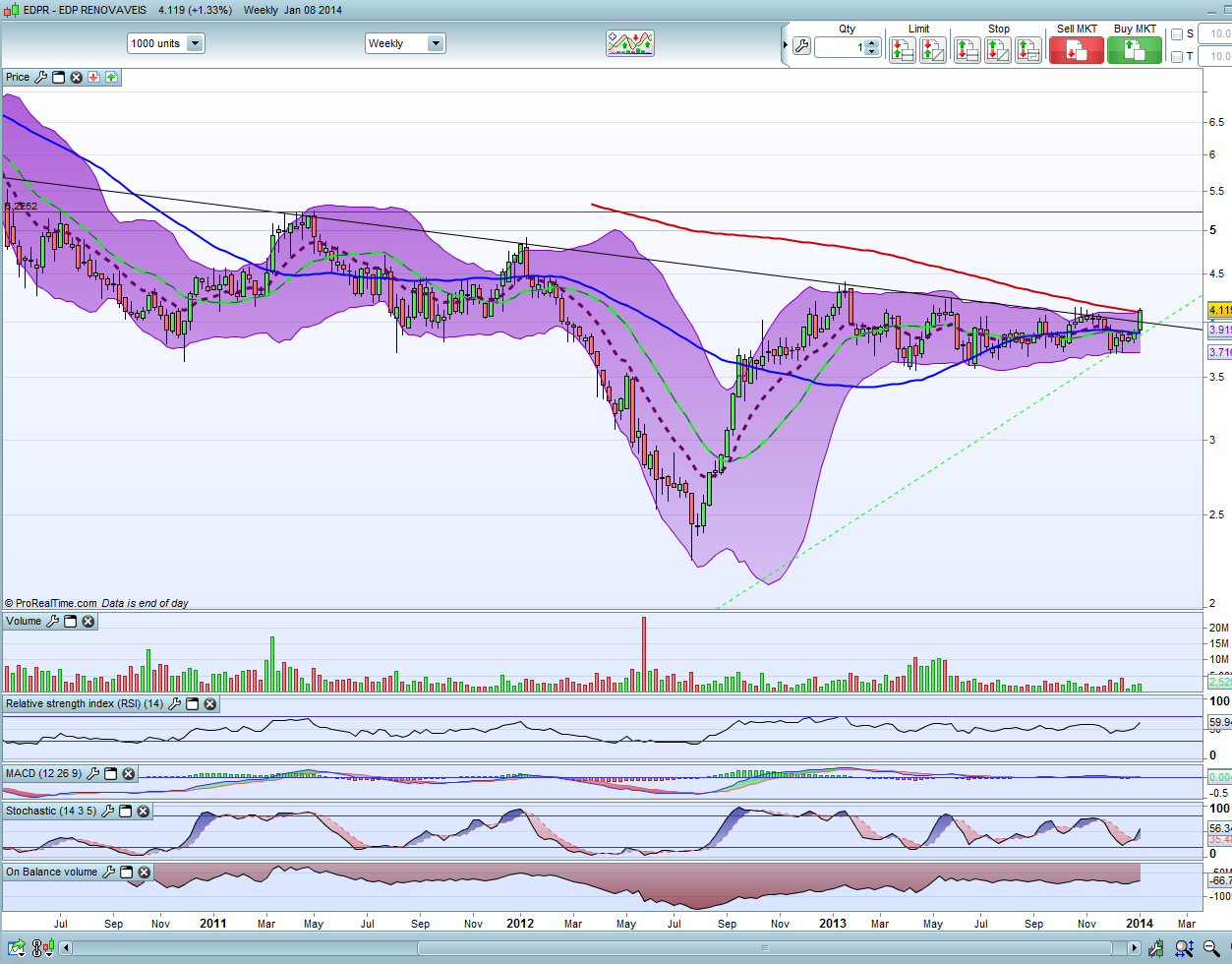Click the trading settings wrench beside Qty
This screenshot has height=964, width=1232.
[x=801, y=46]
